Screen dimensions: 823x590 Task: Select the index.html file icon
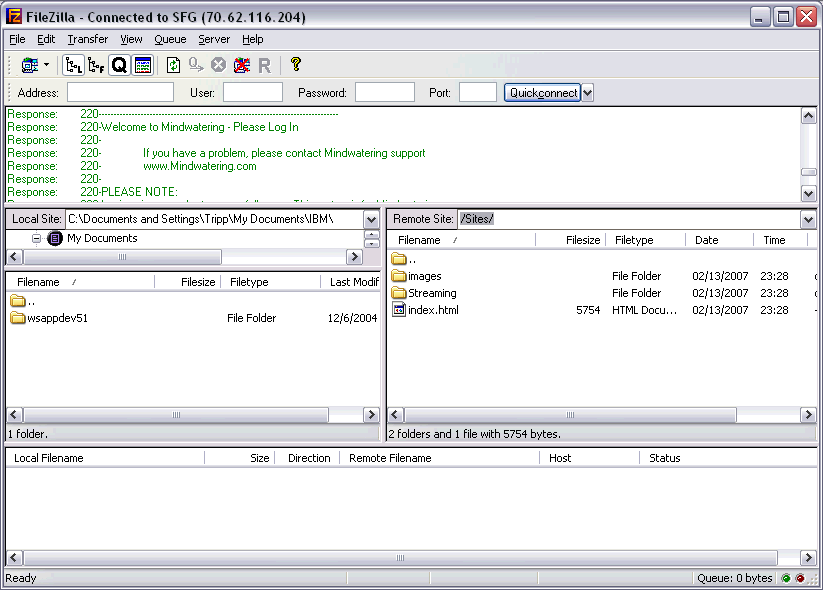coord(398,310)
